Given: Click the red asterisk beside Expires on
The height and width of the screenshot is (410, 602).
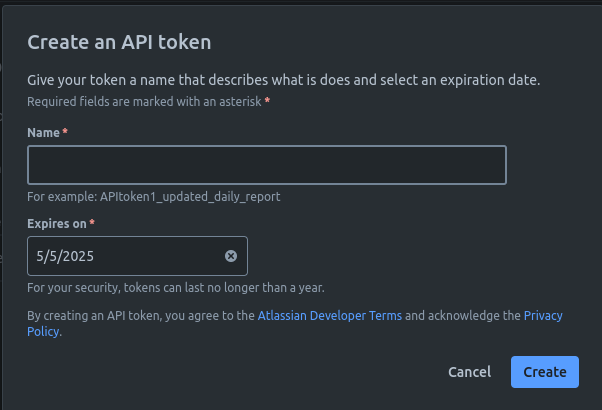Looking at the screenshot, I should (x=92, y=222).
